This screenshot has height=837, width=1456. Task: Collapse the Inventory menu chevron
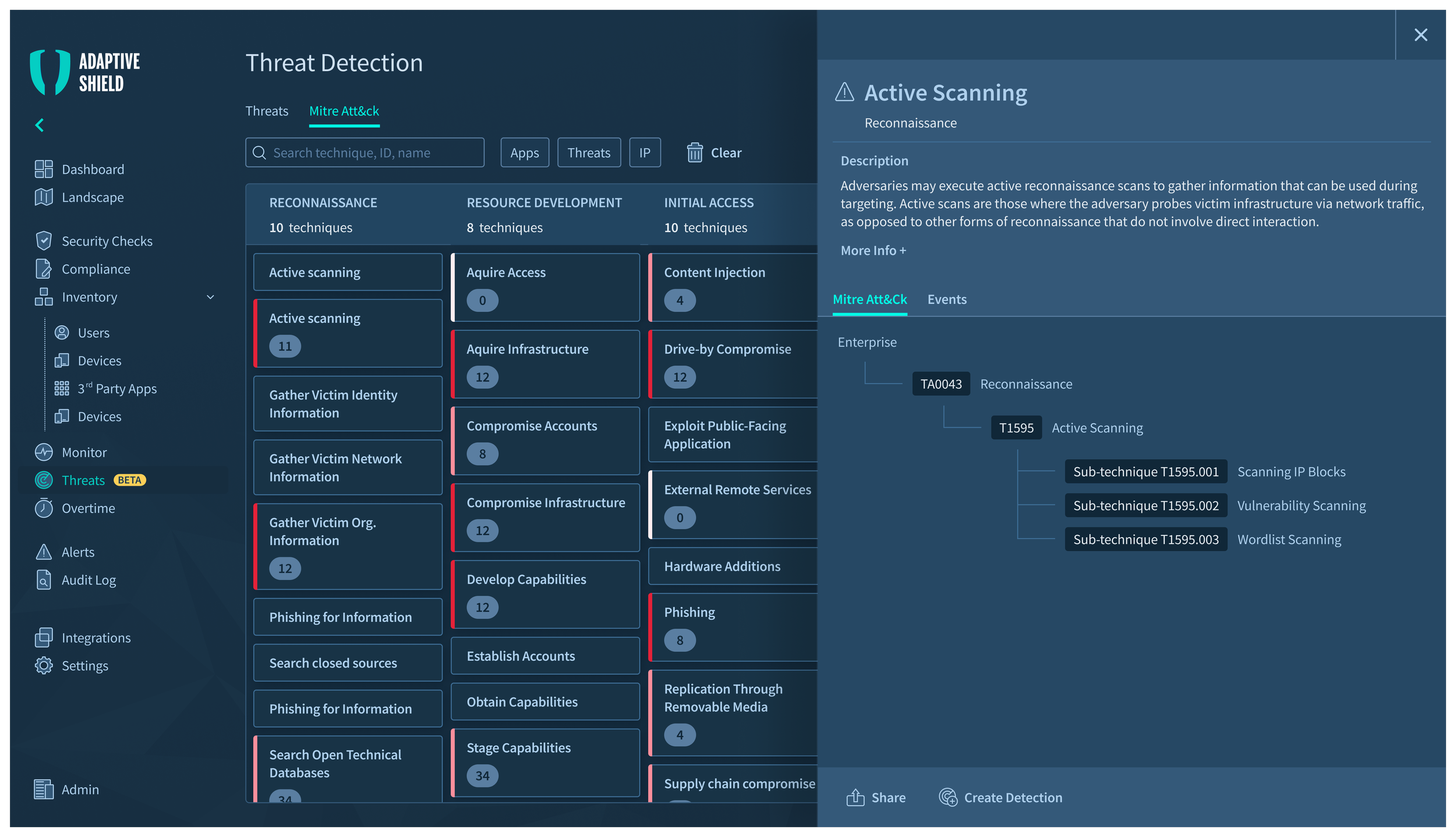[211, 297]
